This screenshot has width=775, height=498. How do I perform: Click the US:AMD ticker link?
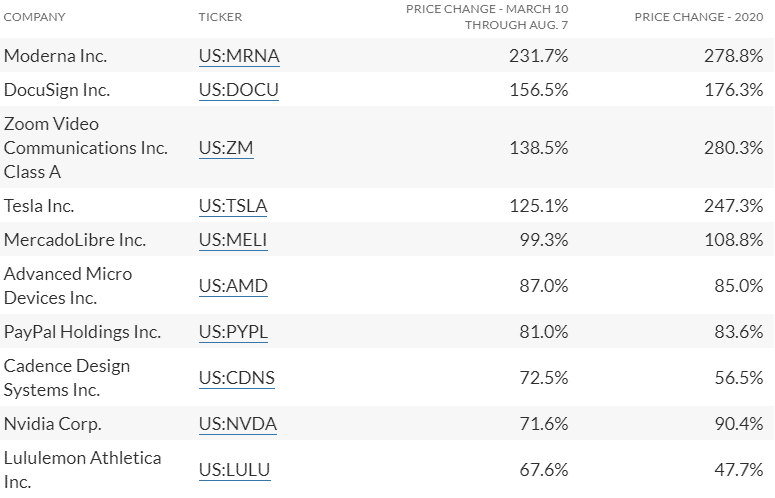[x=233, y=286]
